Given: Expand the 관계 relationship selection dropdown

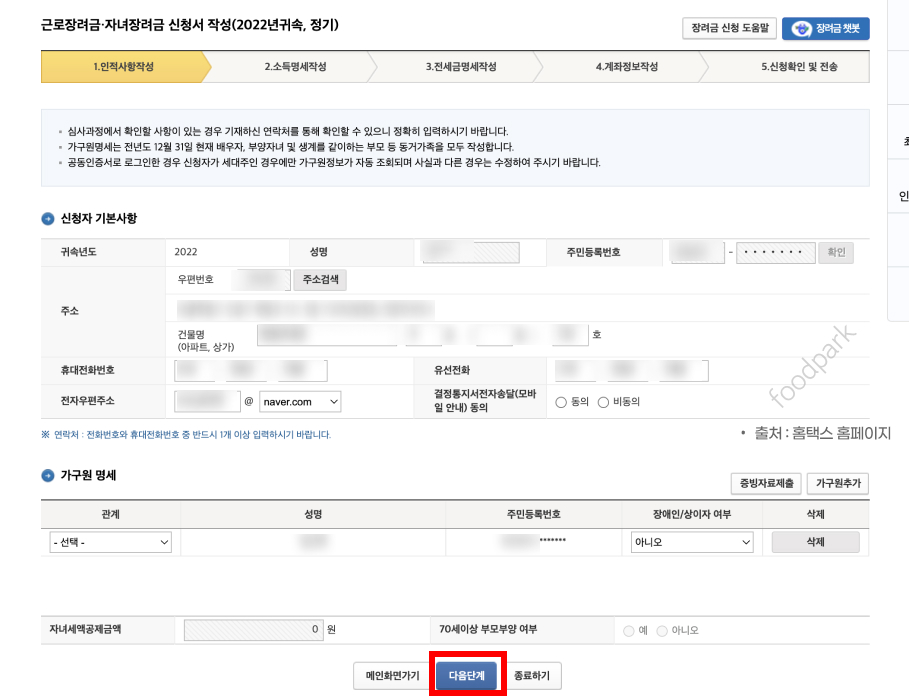Looking at the screenshot, I should [110, 542].
